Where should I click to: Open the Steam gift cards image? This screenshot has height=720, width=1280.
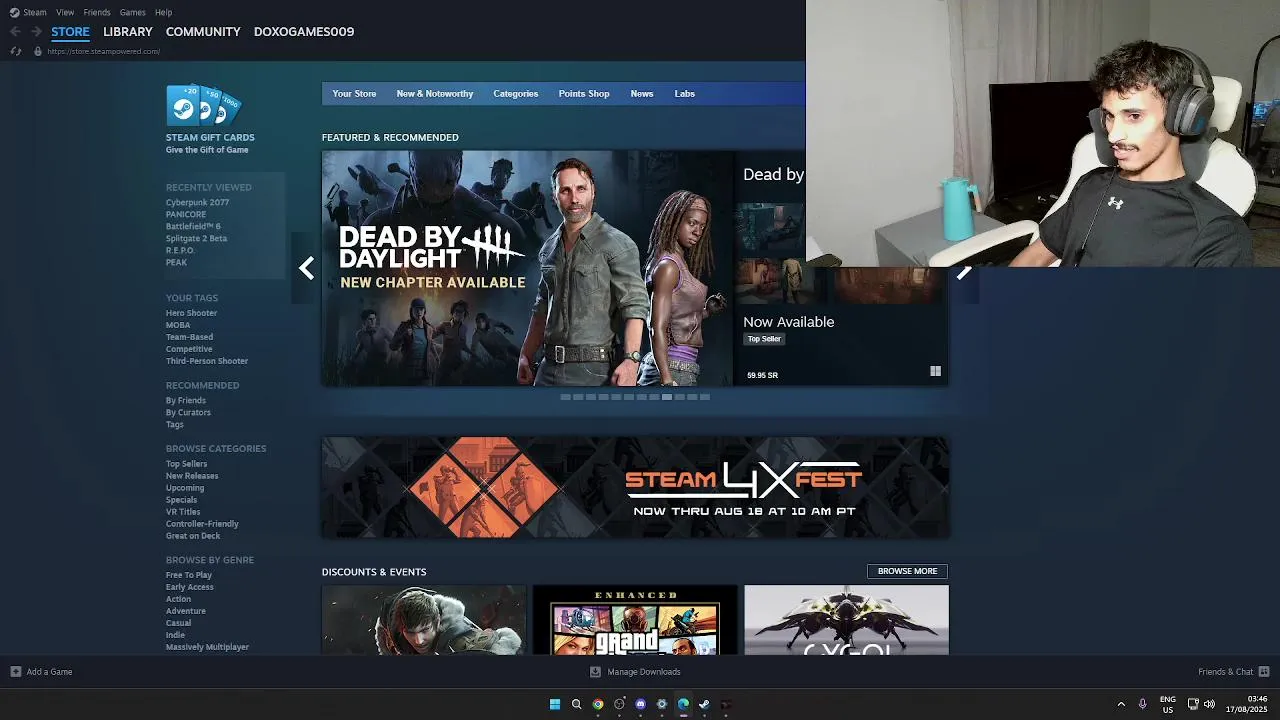pos(204,105)
